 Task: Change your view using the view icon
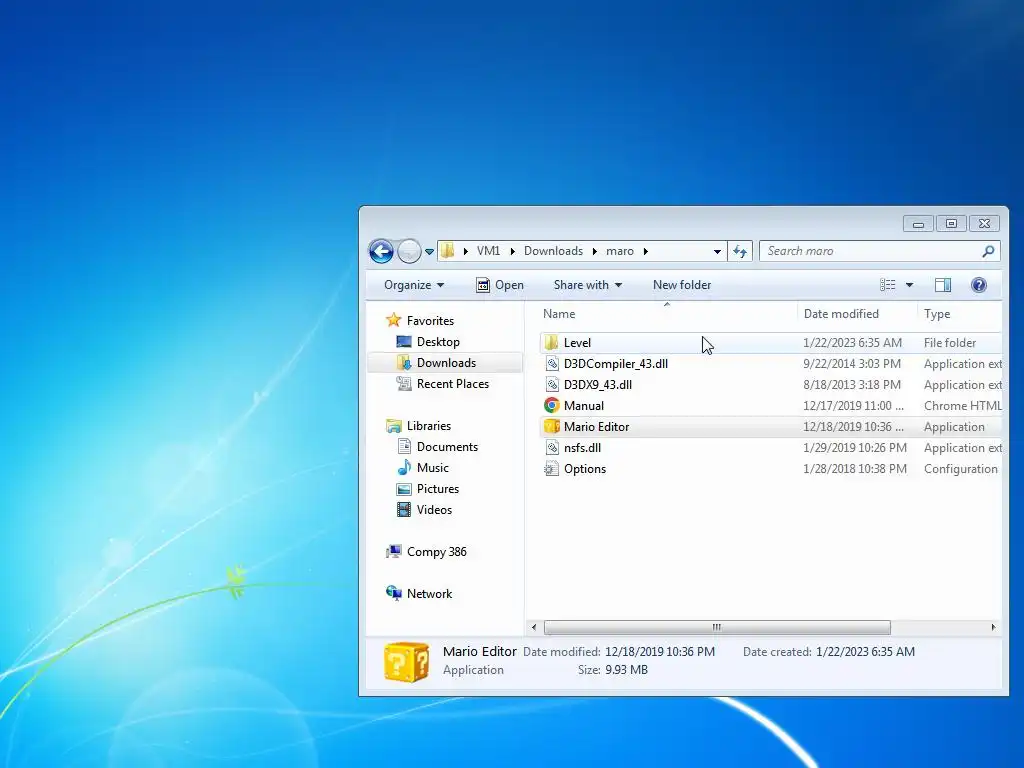pos(888,285)
